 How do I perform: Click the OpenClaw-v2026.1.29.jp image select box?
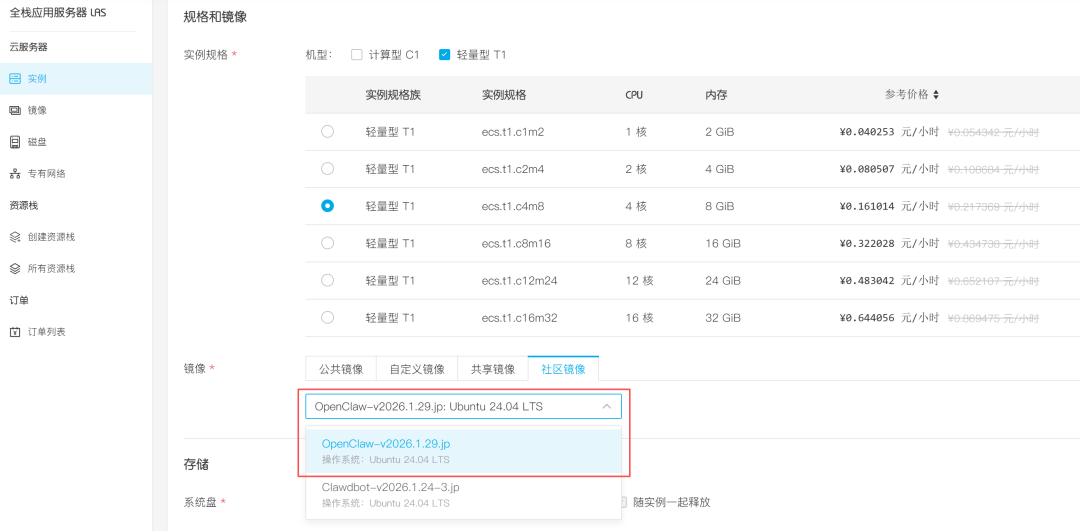464,406
